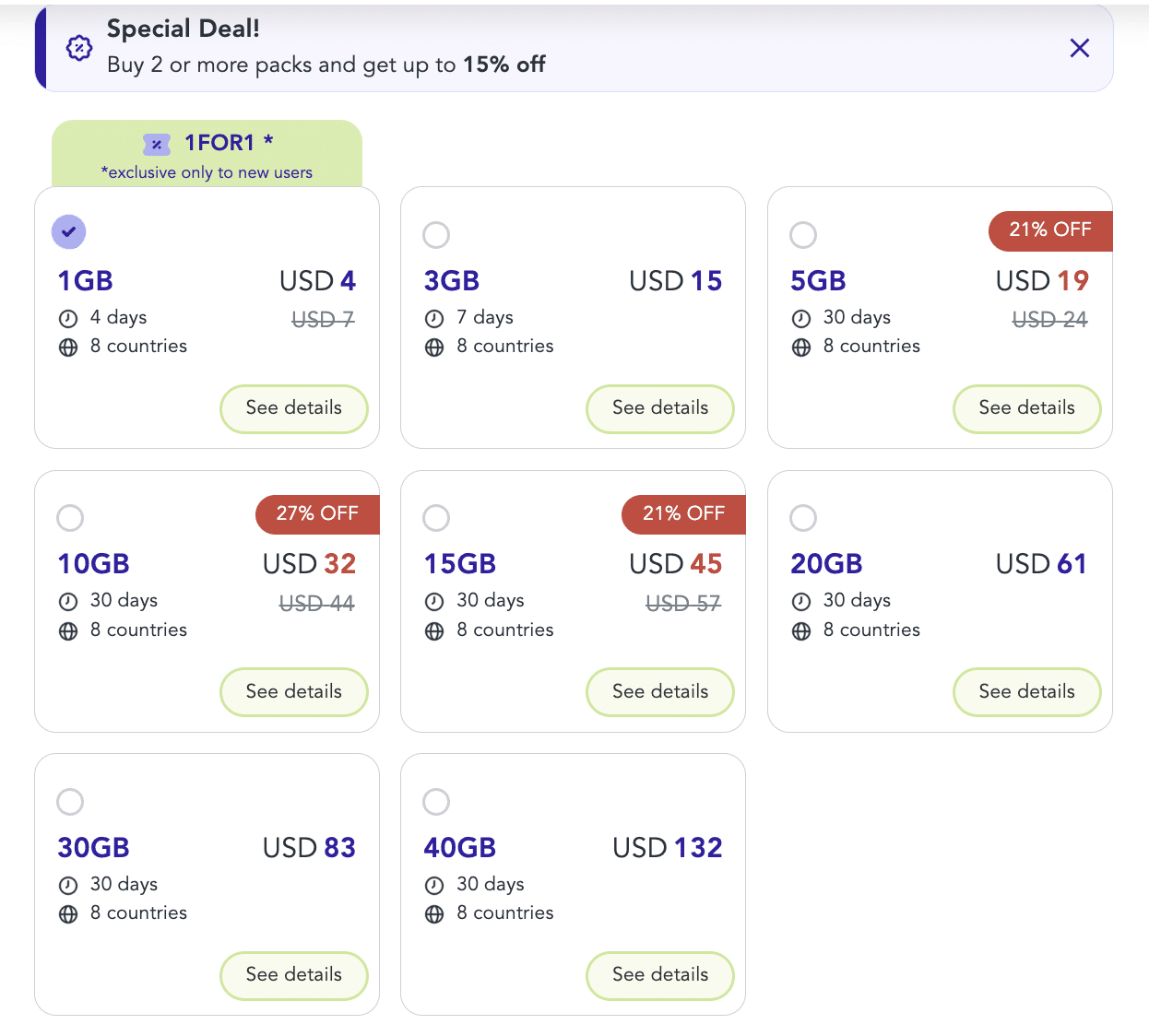Click the checkmark on the selected 1GB pack
Screen dimensions: 1149x1036
click(68, 231)
